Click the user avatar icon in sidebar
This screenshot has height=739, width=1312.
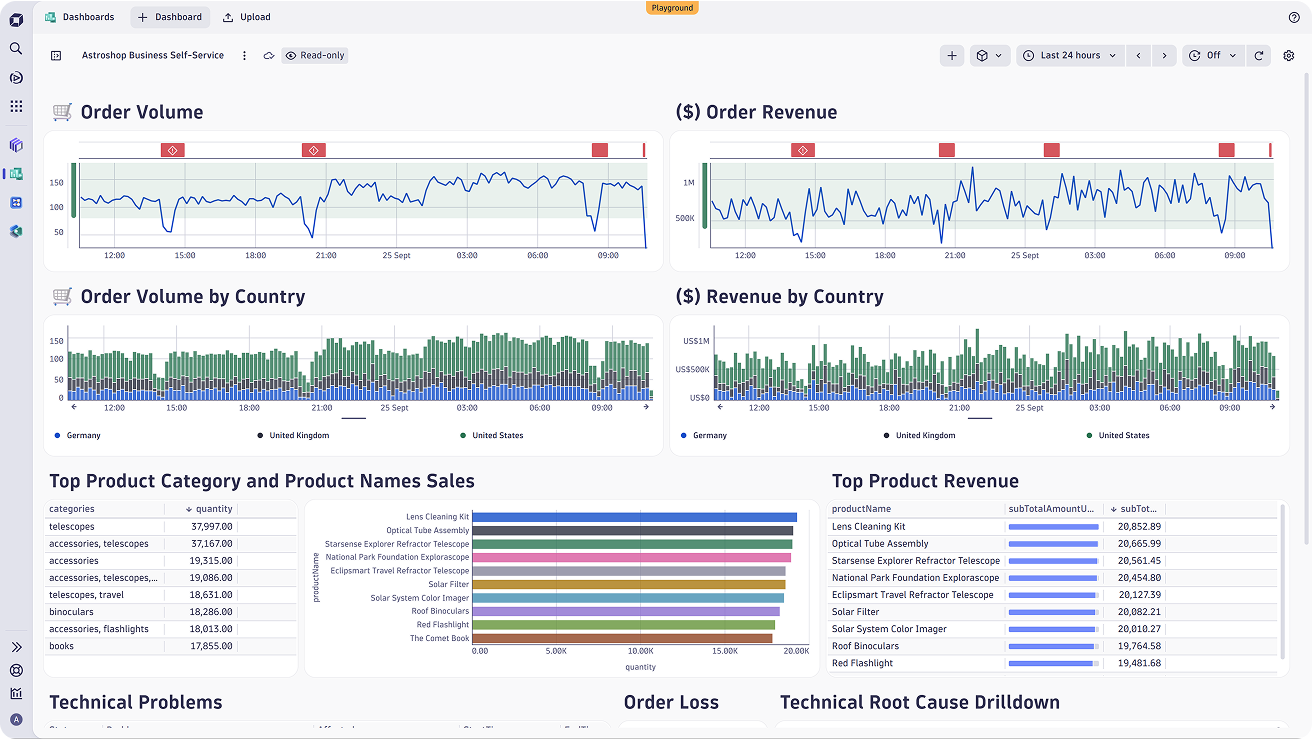coord(16,719)
